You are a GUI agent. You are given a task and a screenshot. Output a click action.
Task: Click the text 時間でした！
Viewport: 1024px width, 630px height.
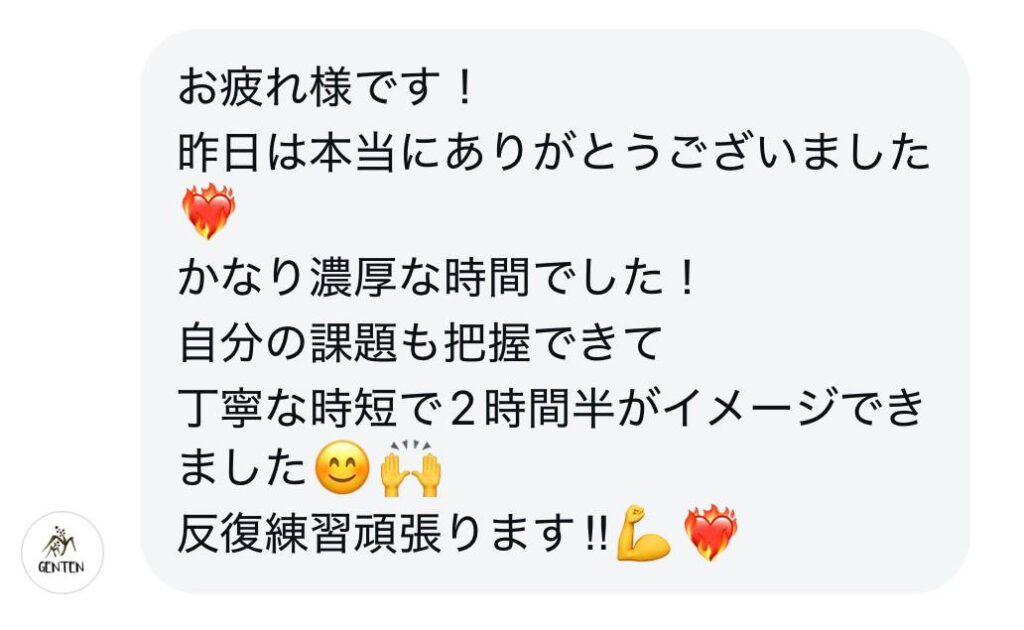point(570,277)
